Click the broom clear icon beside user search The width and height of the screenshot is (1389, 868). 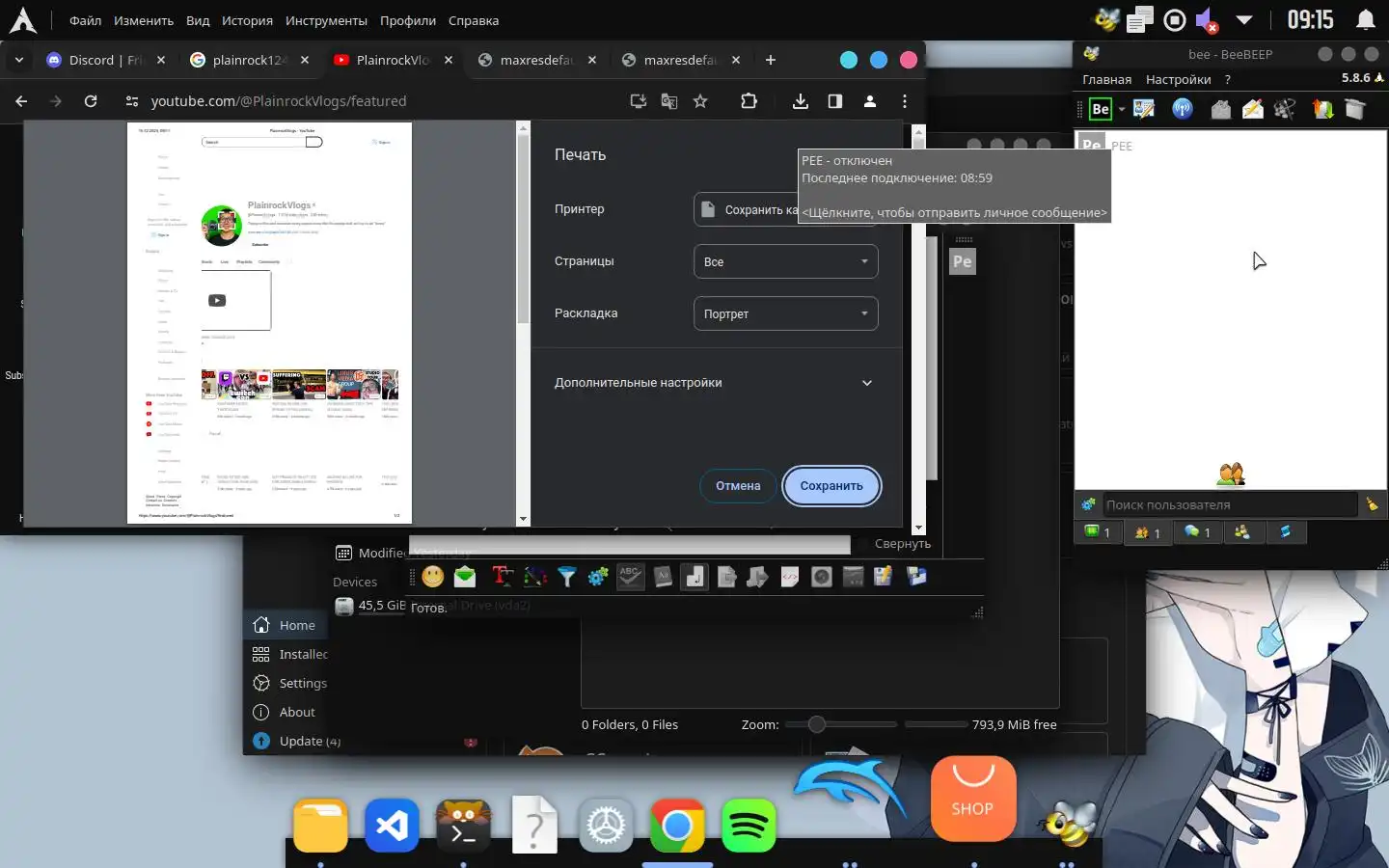pyautogui.click(x=1372, y=504)
